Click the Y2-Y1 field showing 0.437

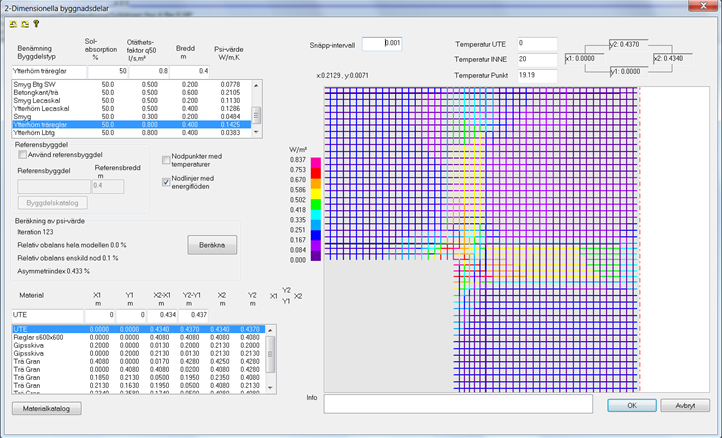(x=193, y=315)
